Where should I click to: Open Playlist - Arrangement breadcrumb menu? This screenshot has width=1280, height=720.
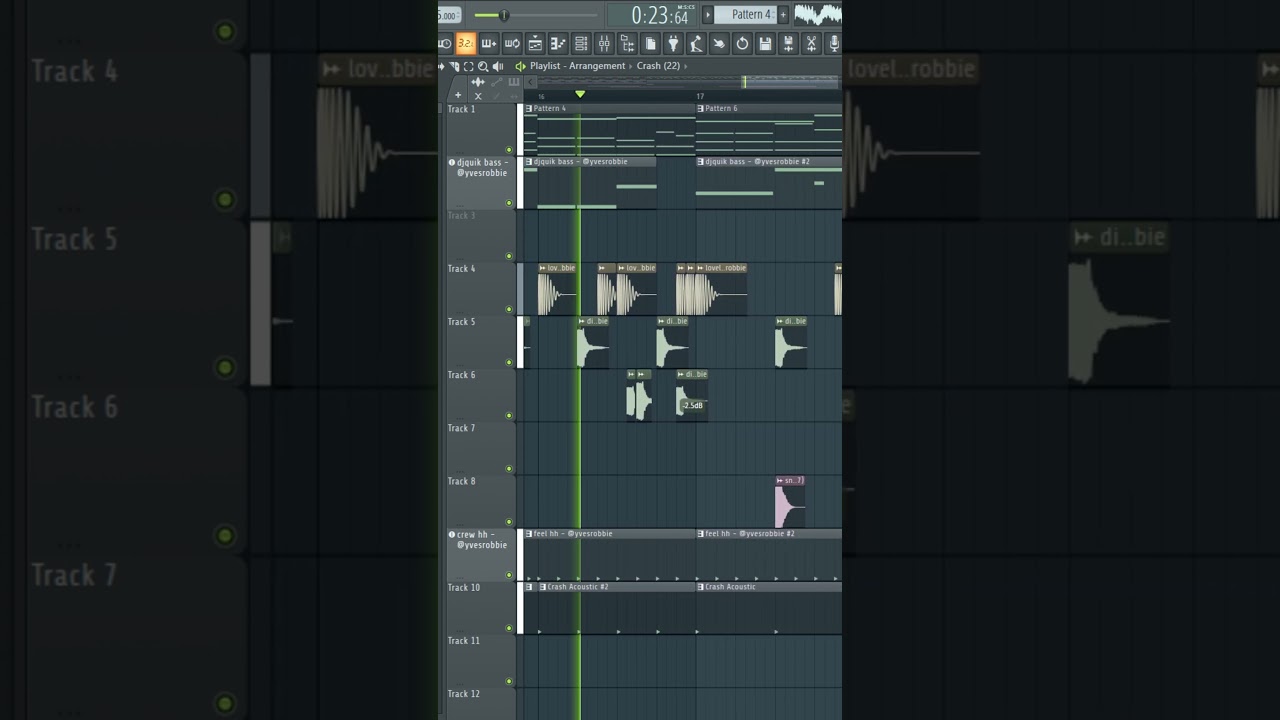tap(577, 66)
